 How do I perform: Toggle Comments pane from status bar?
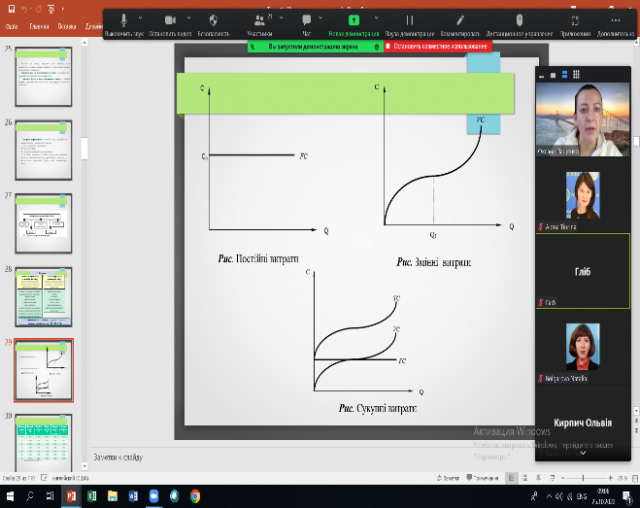[482, 478]
